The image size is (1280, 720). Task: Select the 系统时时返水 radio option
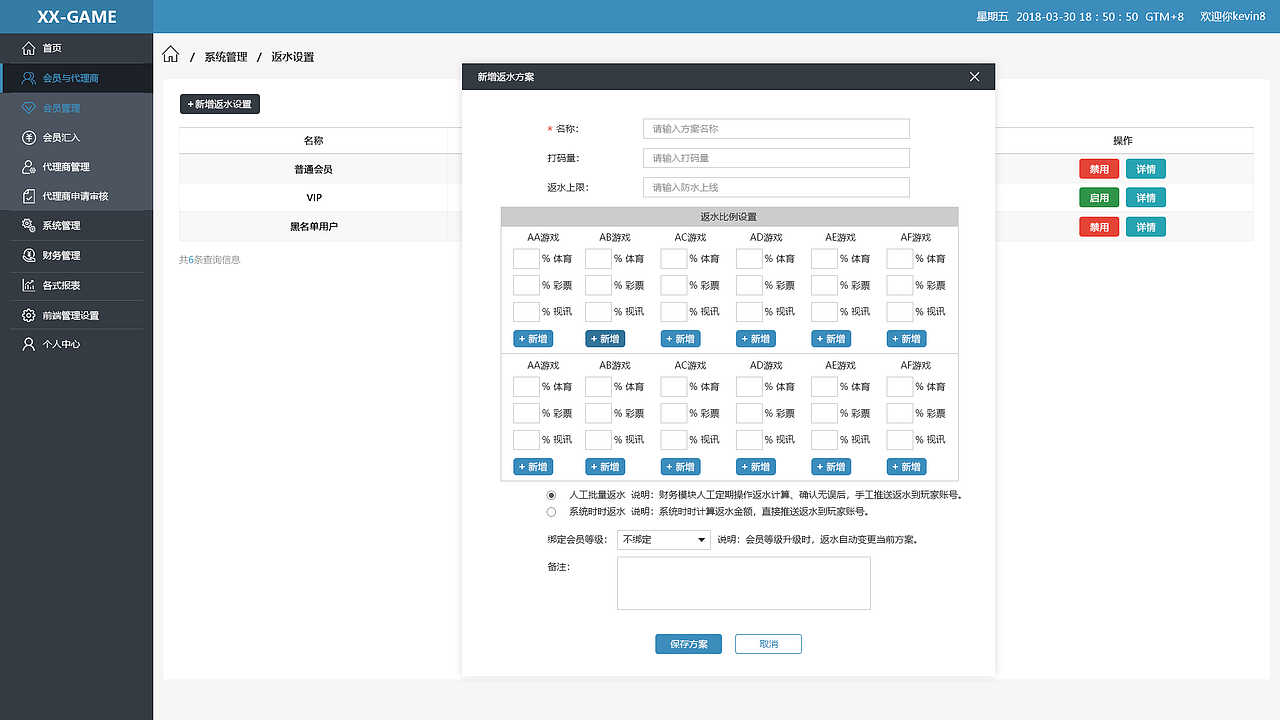tap(551, 512)
